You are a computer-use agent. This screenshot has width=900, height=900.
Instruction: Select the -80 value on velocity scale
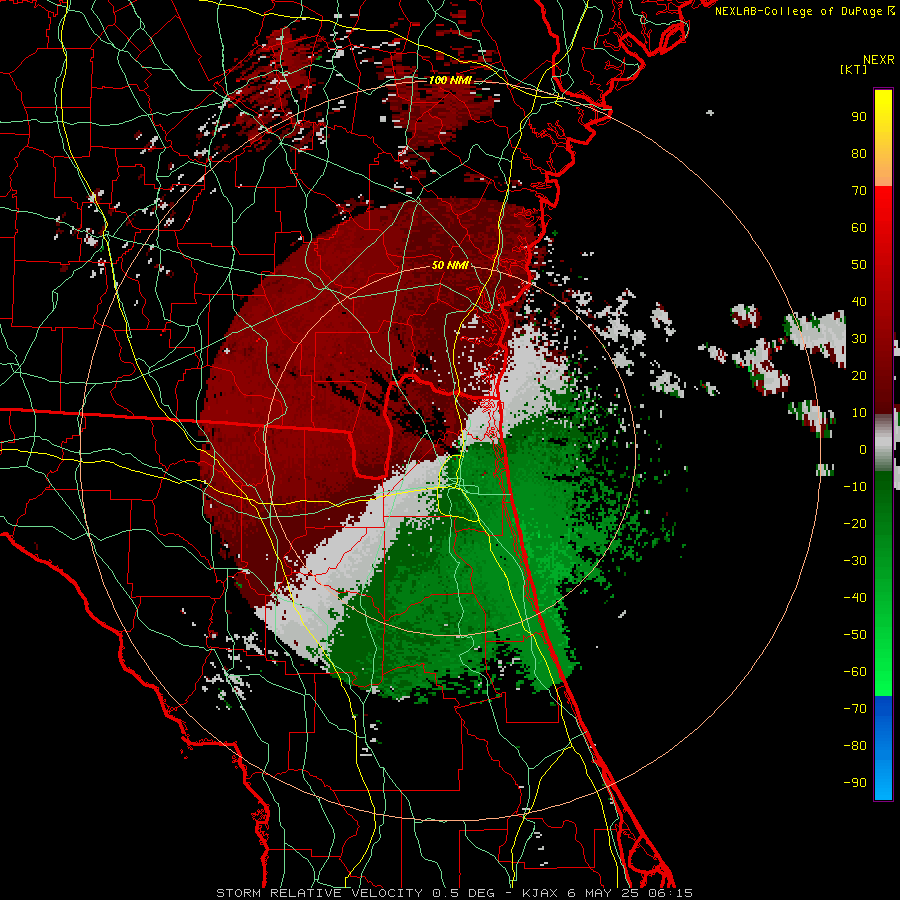coord(855,746)
